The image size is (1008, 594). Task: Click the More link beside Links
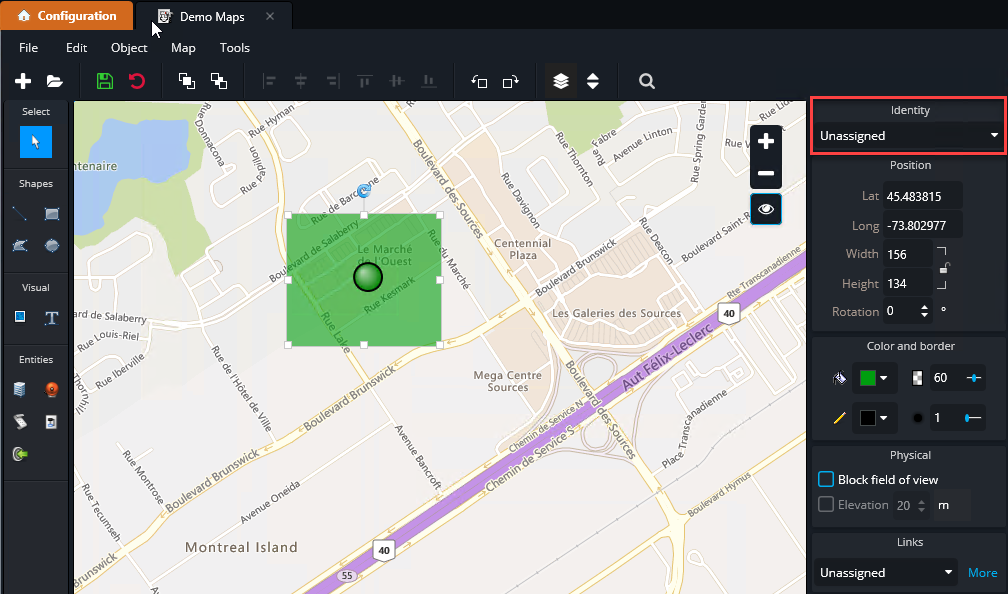pyautogui.click(x=982, y=573)
